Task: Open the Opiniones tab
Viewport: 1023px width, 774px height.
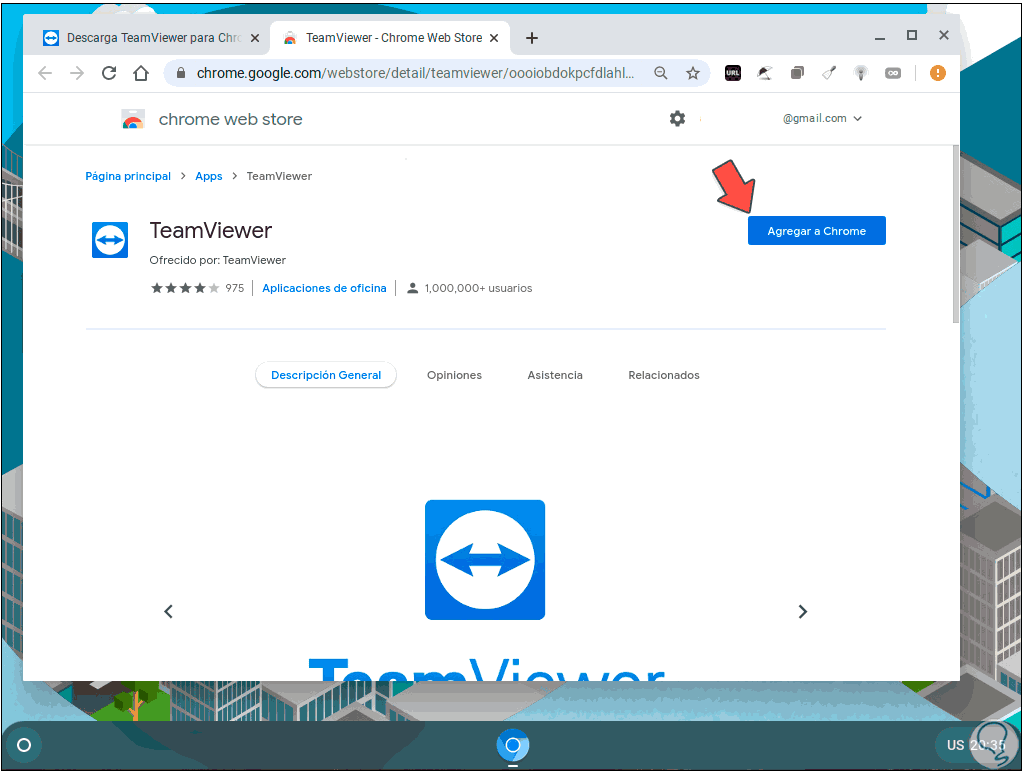Action: coord(454,375)
